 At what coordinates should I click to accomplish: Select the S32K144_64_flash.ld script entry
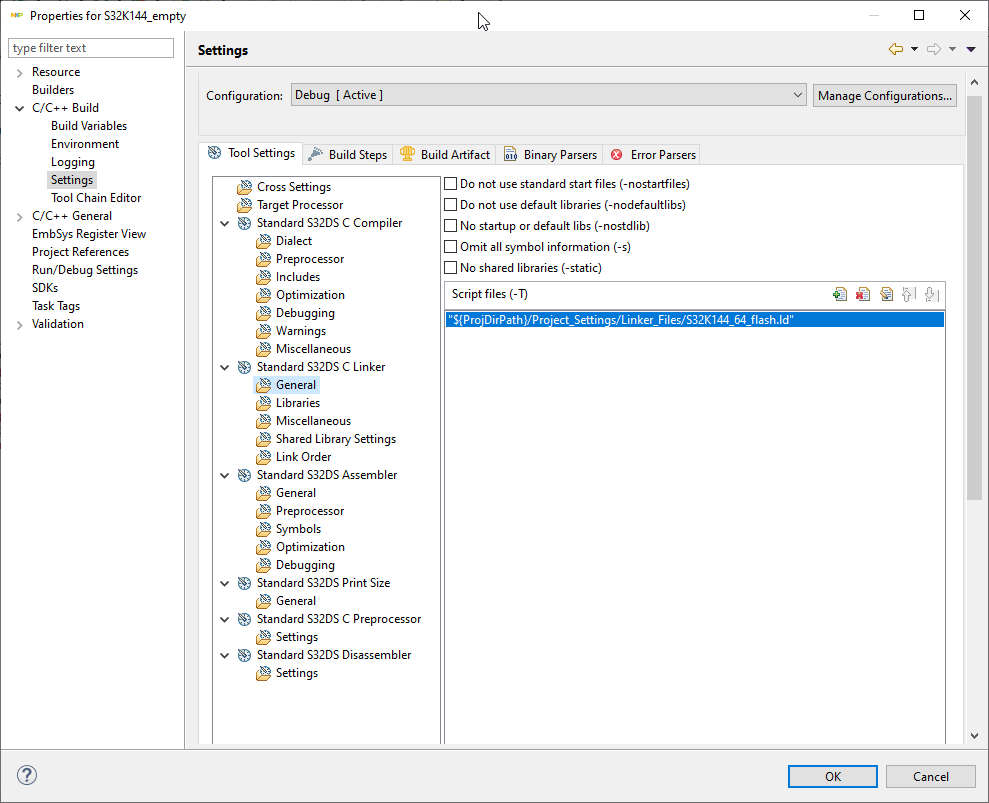[694, 320]
